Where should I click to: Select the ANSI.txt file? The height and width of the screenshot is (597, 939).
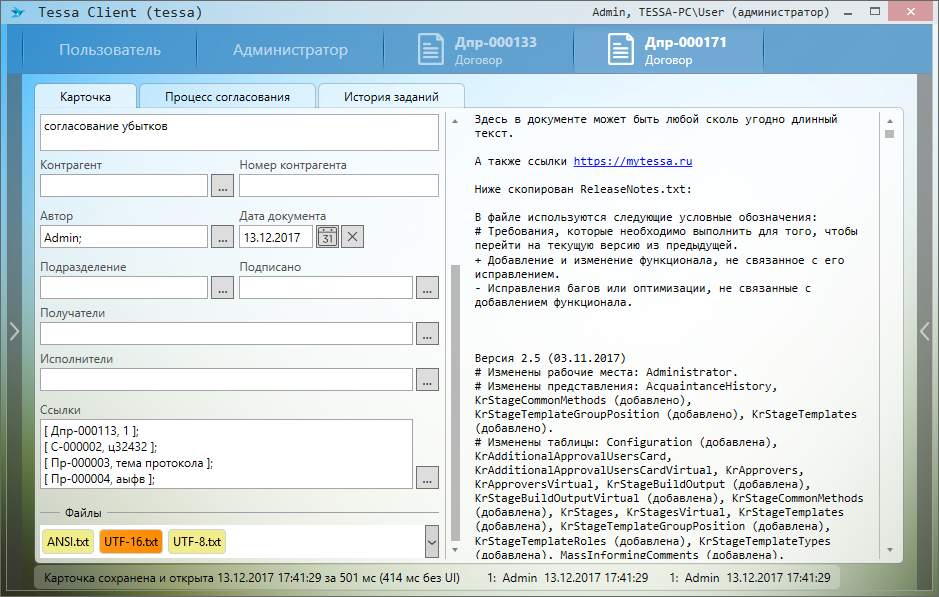click(68, 542)
